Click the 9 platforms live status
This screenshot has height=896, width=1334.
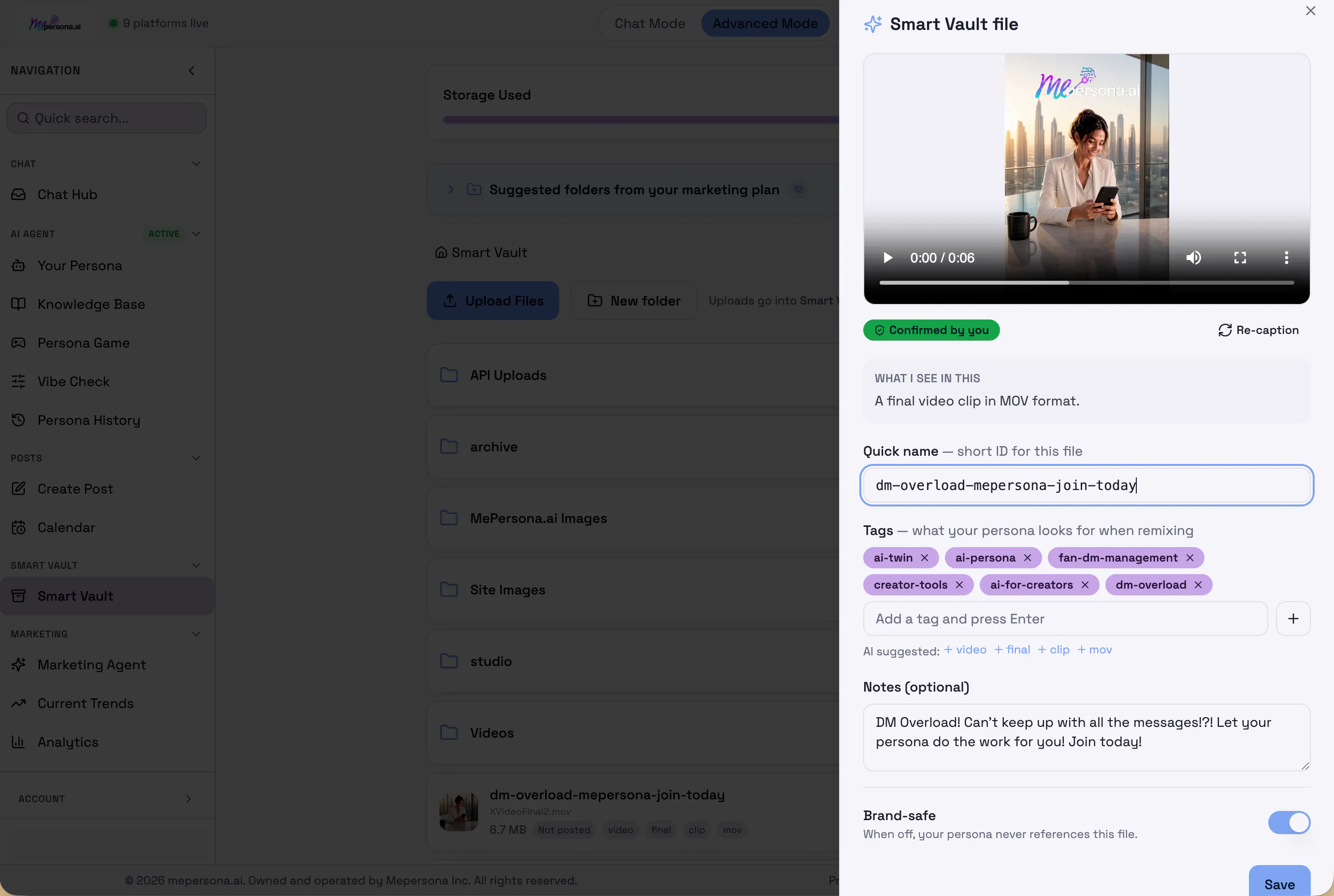coord(159,23)
